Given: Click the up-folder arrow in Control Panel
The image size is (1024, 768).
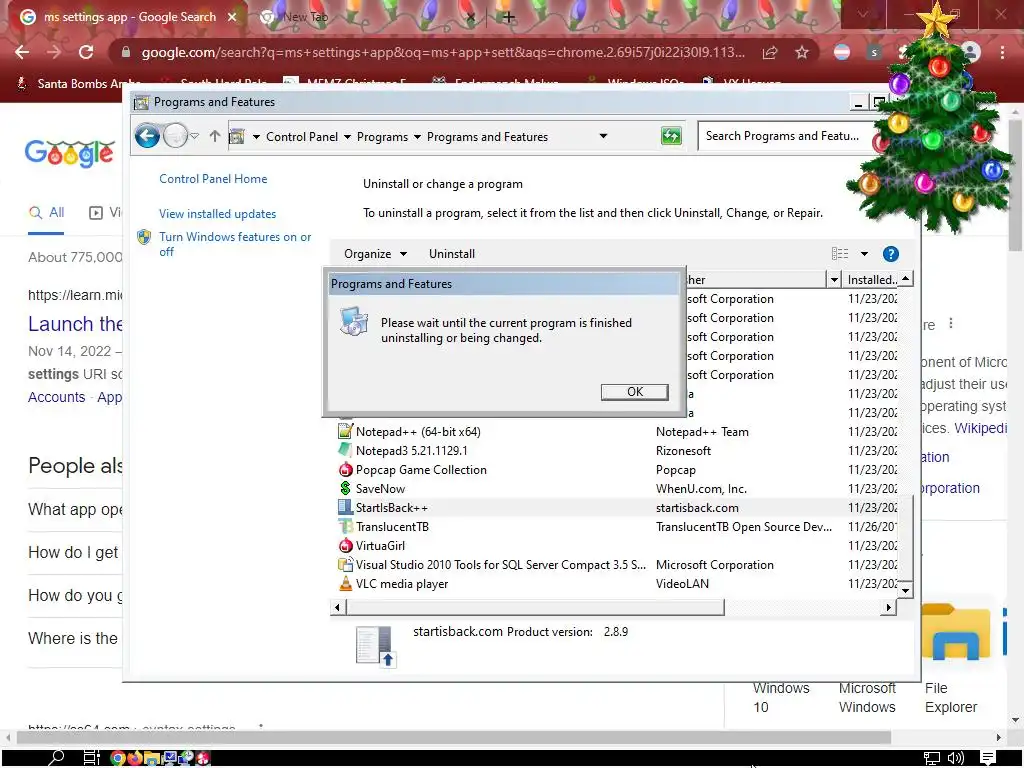Looking at the screenshot, I should 215,136.
